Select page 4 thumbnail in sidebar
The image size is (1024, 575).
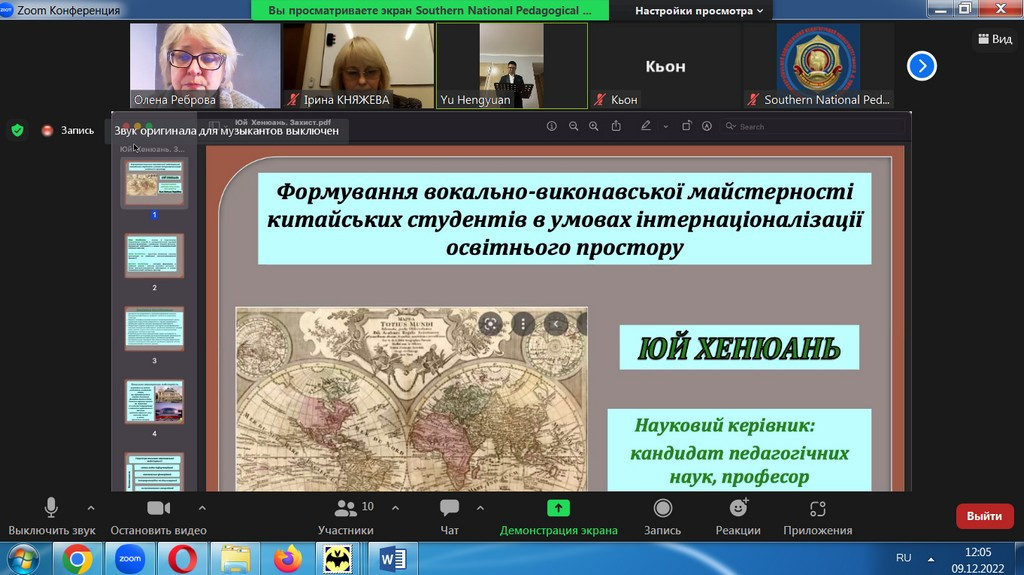coord(155,402)
